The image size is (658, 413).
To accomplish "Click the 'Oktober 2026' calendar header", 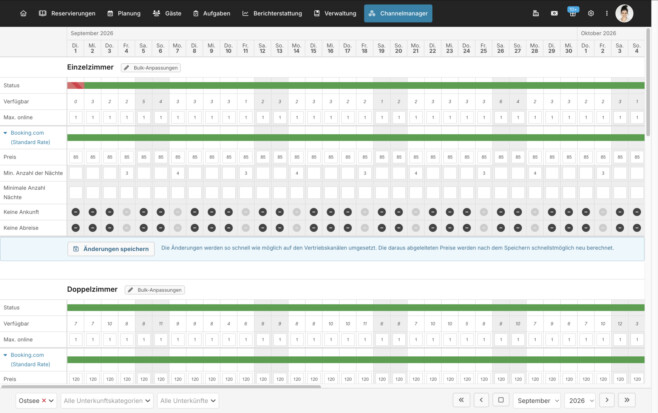I will [x=598, y=33].
